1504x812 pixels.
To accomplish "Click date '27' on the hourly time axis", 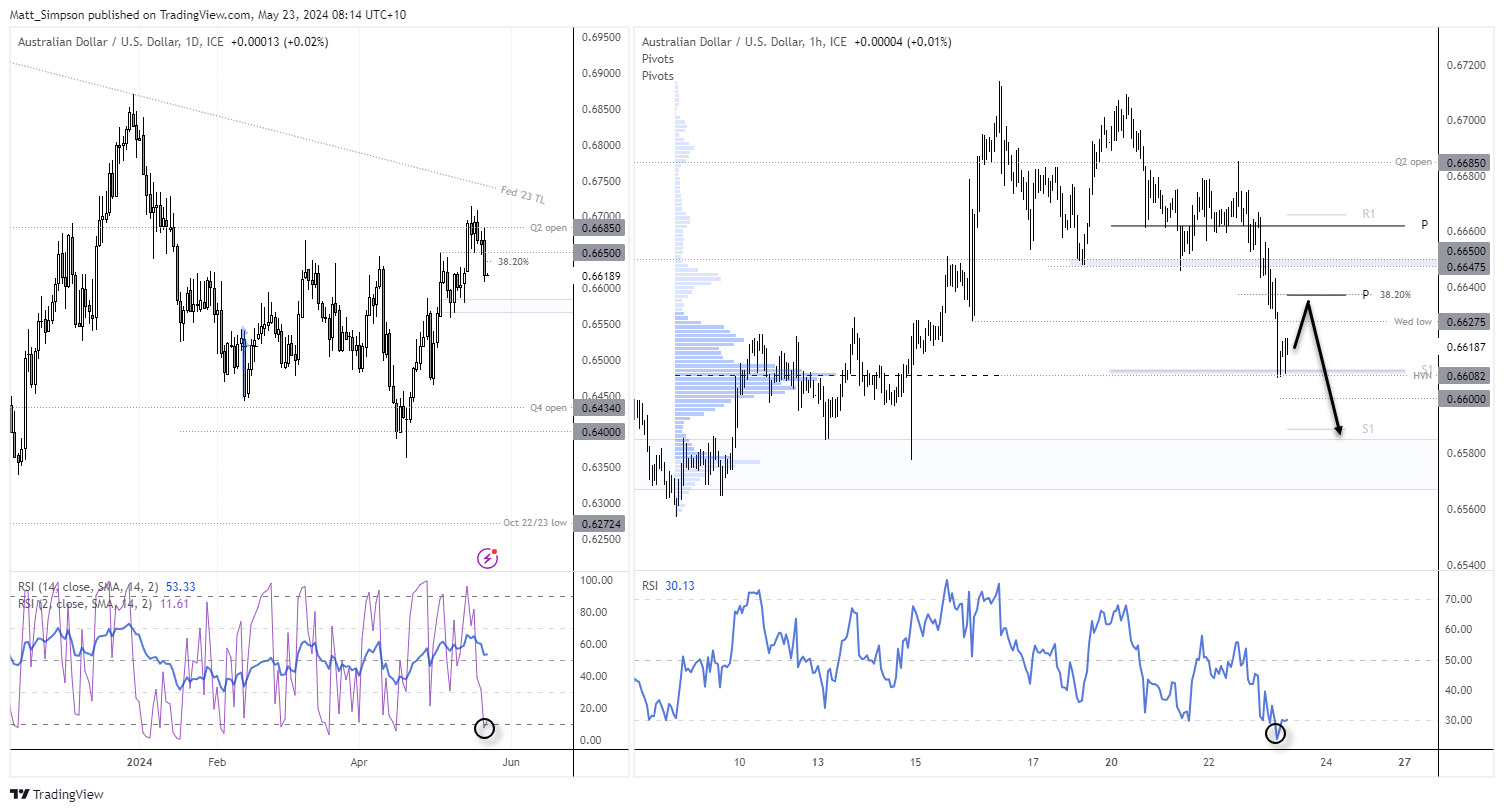I will pos(1404,762).
